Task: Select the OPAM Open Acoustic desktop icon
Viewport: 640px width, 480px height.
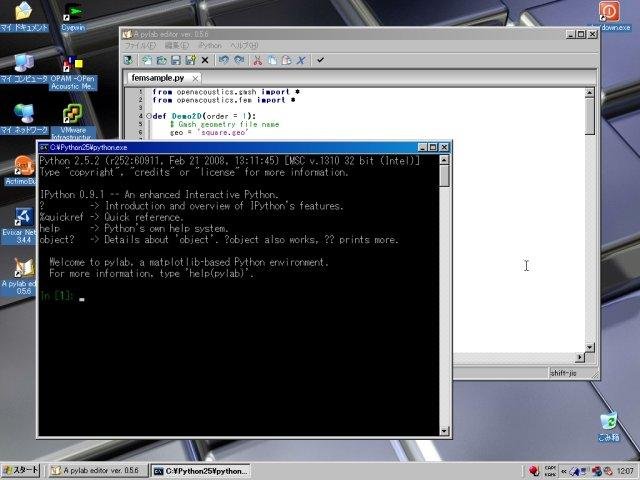Action: [73, 73]
